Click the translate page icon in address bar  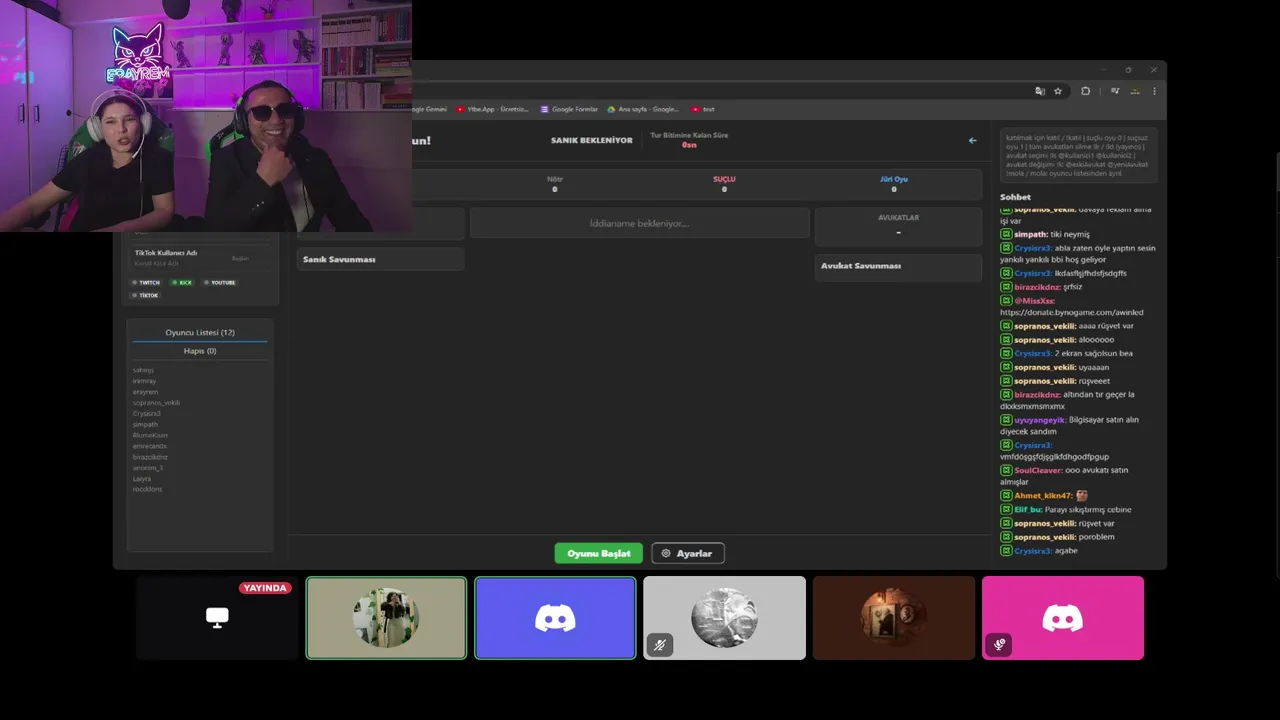coord(1040,91)
